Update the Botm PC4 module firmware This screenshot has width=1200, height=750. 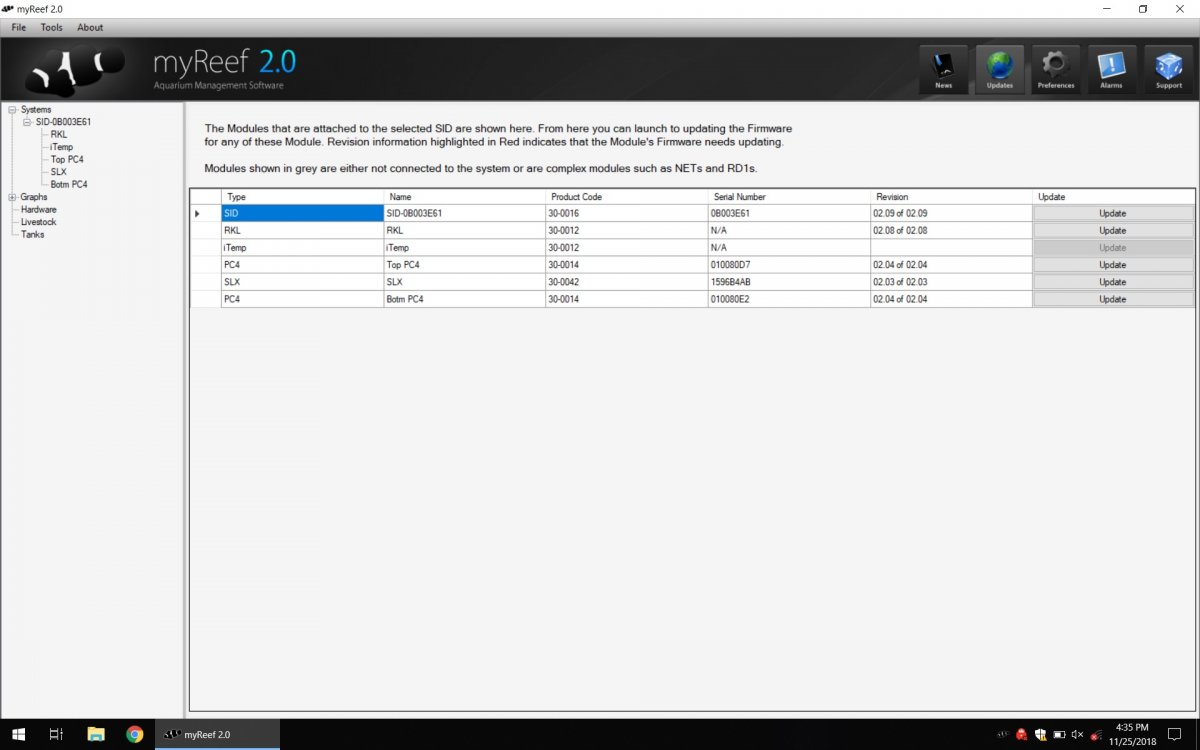(x=1113, y=299)
